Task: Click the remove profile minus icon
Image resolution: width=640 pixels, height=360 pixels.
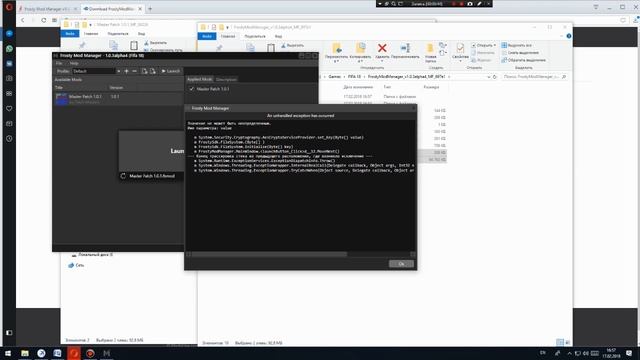Action: pyautogui.click(x=134, y=71)
